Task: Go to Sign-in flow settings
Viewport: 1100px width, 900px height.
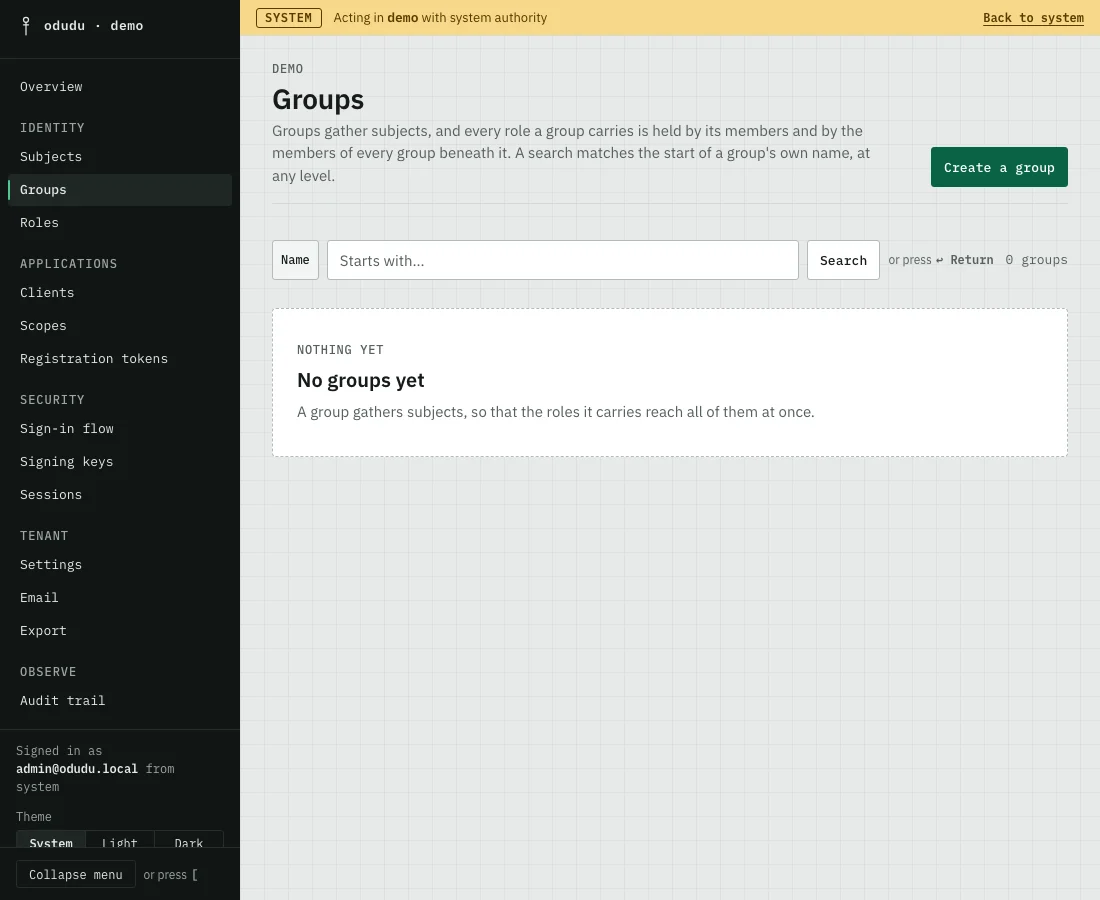Action: pyautogui.click(x=120, y=429)
